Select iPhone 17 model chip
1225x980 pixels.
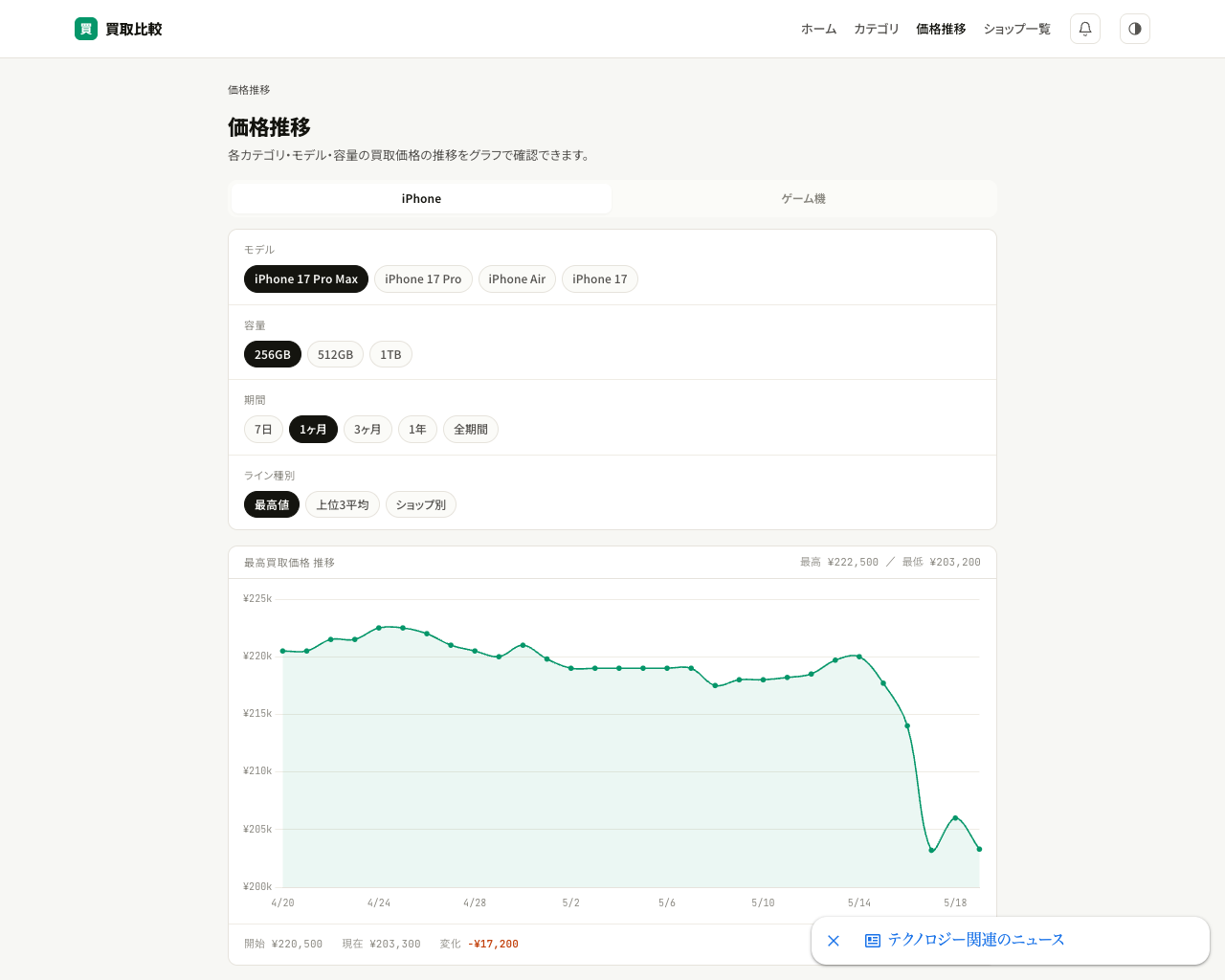coord(600,278)
